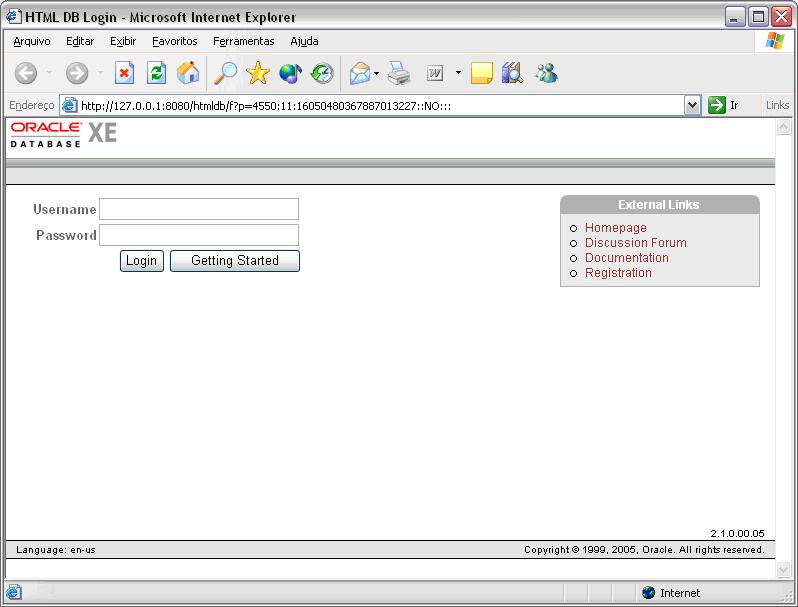This screenshot has height=607, width=798.
Task: Click the Getting Started button
Action: (235, 261)
